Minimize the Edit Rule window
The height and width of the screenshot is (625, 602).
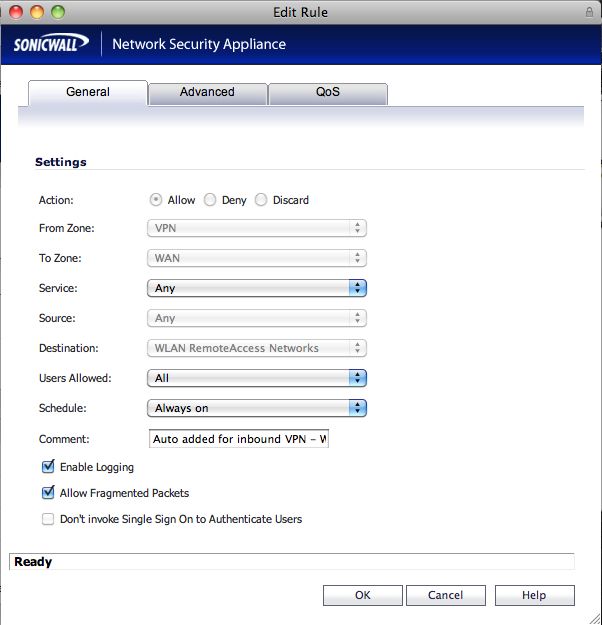point(37,12)
